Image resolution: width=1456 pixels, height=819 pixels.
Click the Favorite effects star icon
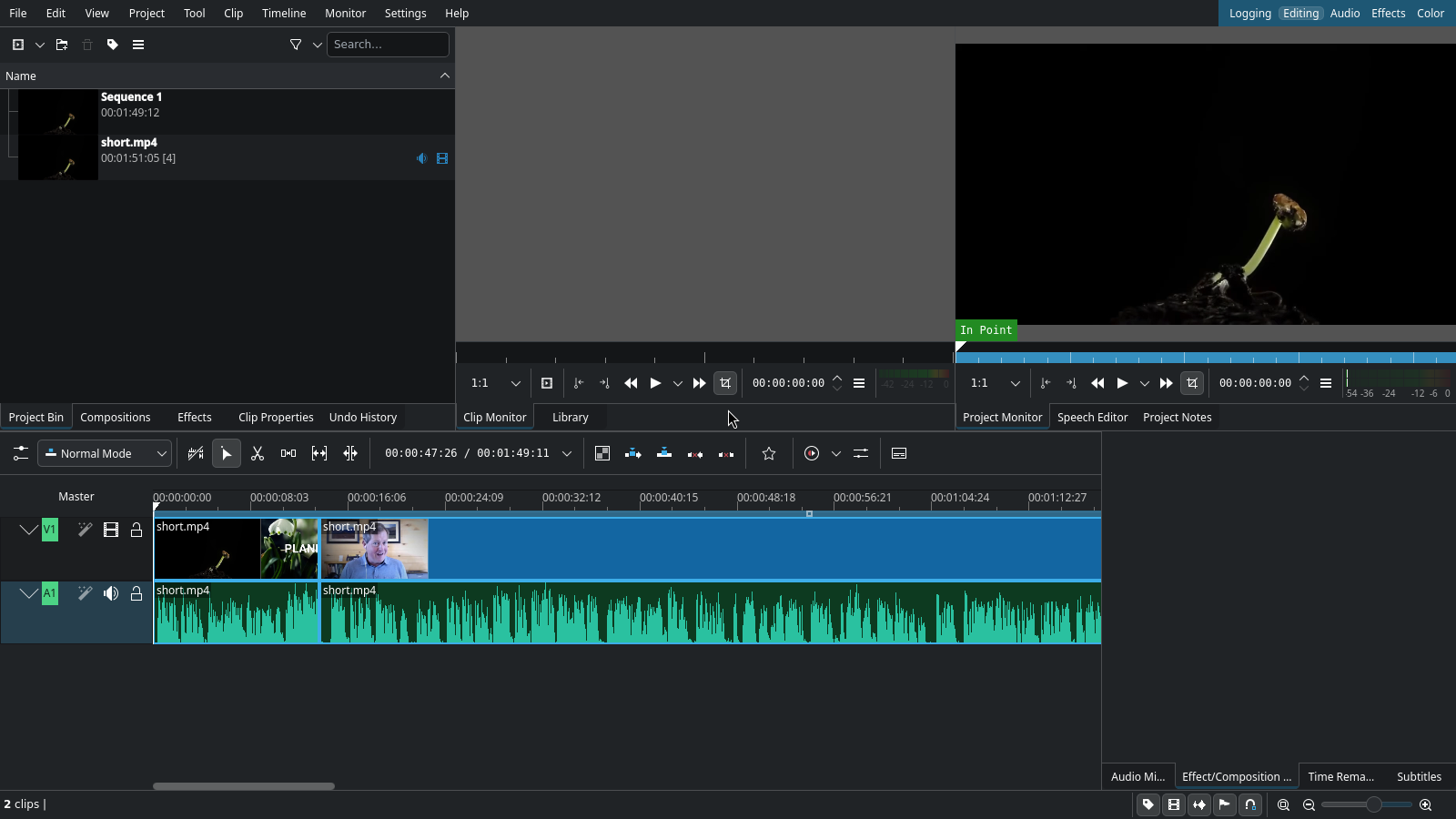point(769,453)
